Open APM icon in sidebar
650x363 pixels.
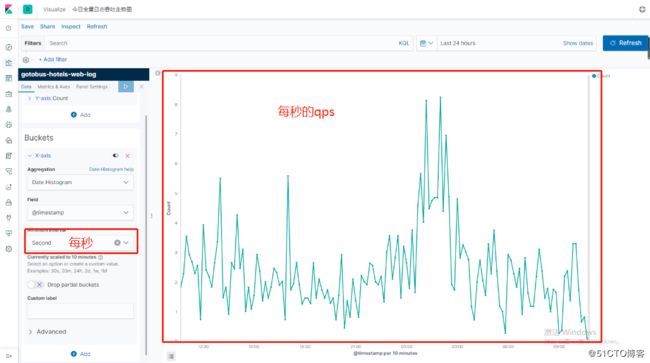click(x=9, y=171)
